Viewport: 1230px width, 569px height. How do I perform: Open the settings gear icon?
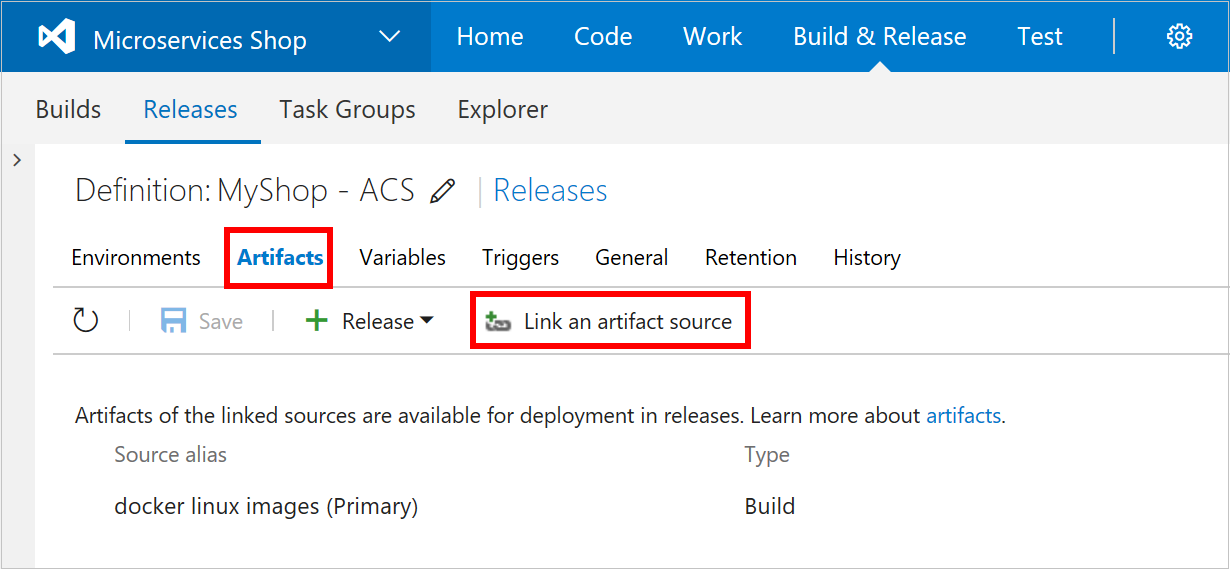coord(1179,37)
